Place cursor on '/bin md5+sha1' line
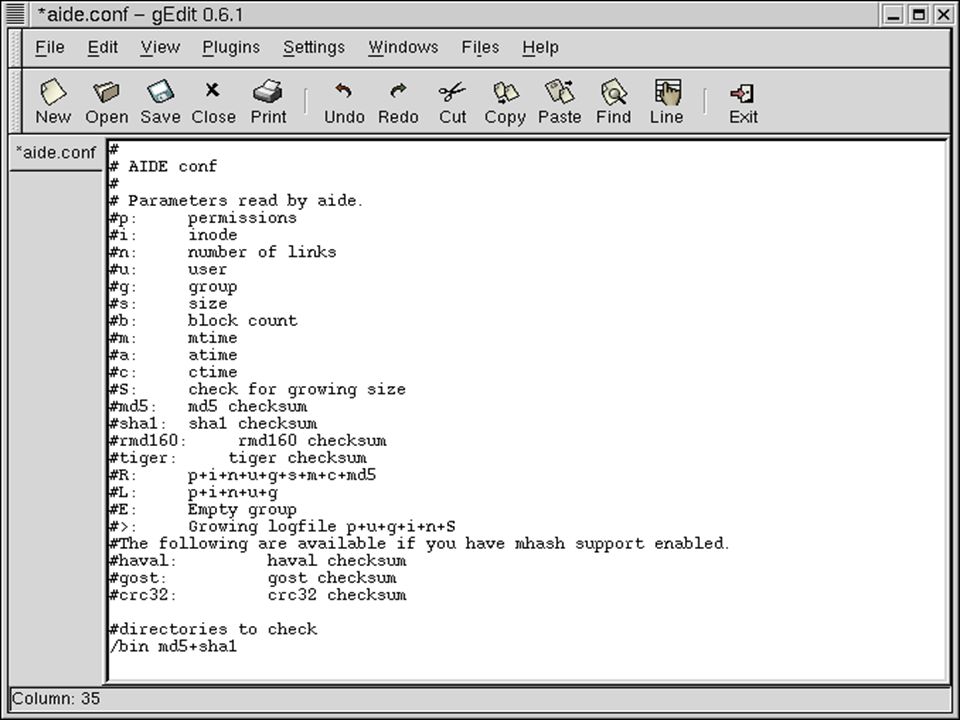 click(x=173, y=647)
